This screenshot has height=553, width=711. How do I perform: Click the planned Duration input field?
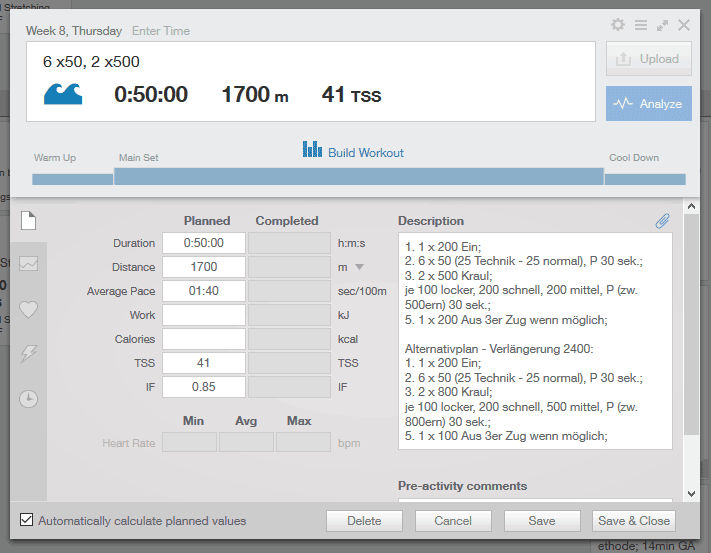click(x=203, y=243)
